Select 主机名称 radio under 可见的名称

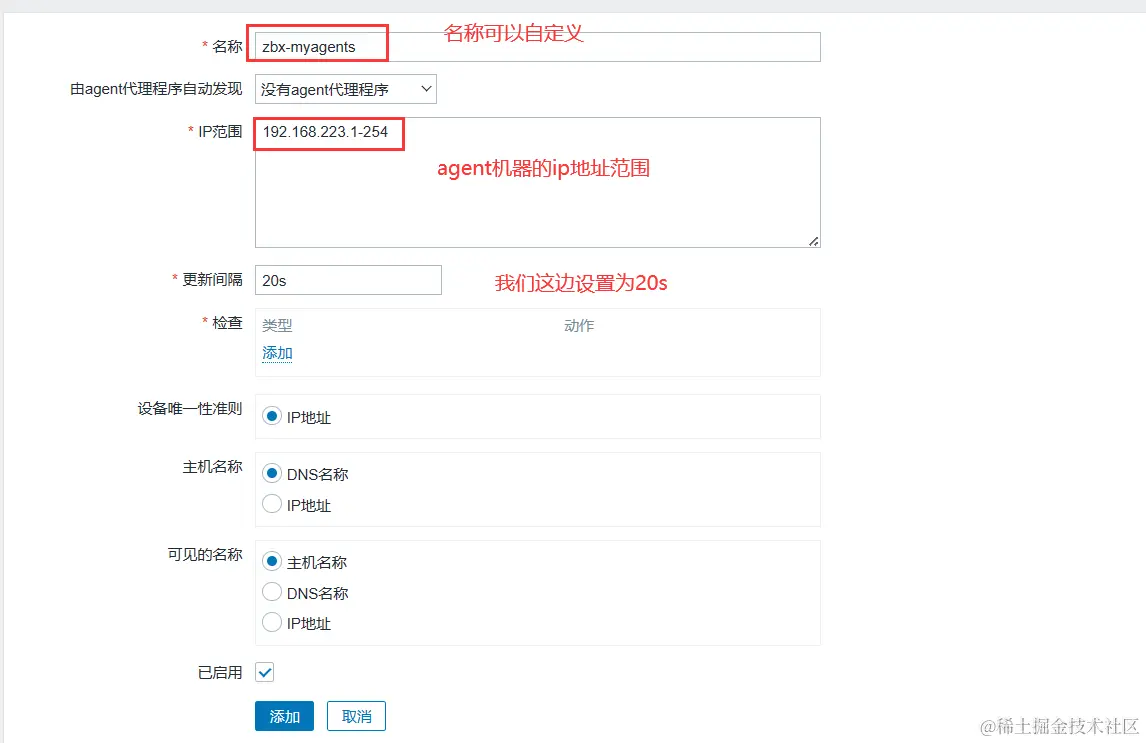pyautogui.click(x=272, y=561)
